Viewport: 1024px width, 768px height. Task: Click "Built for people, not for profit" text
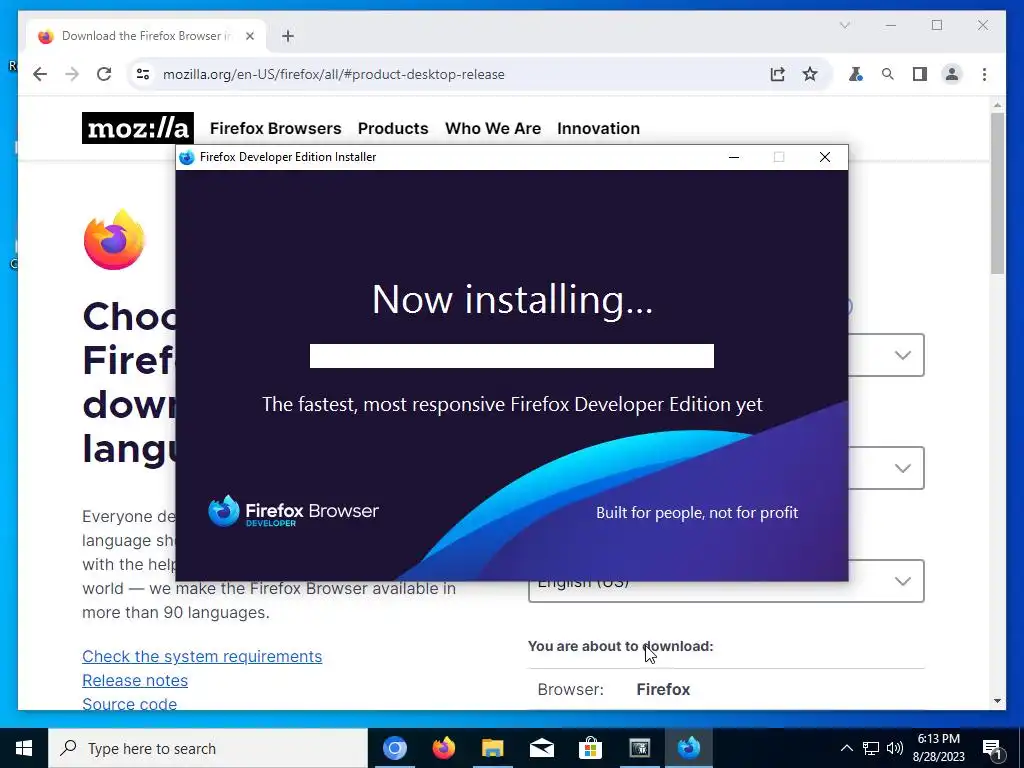click(697, 513)
